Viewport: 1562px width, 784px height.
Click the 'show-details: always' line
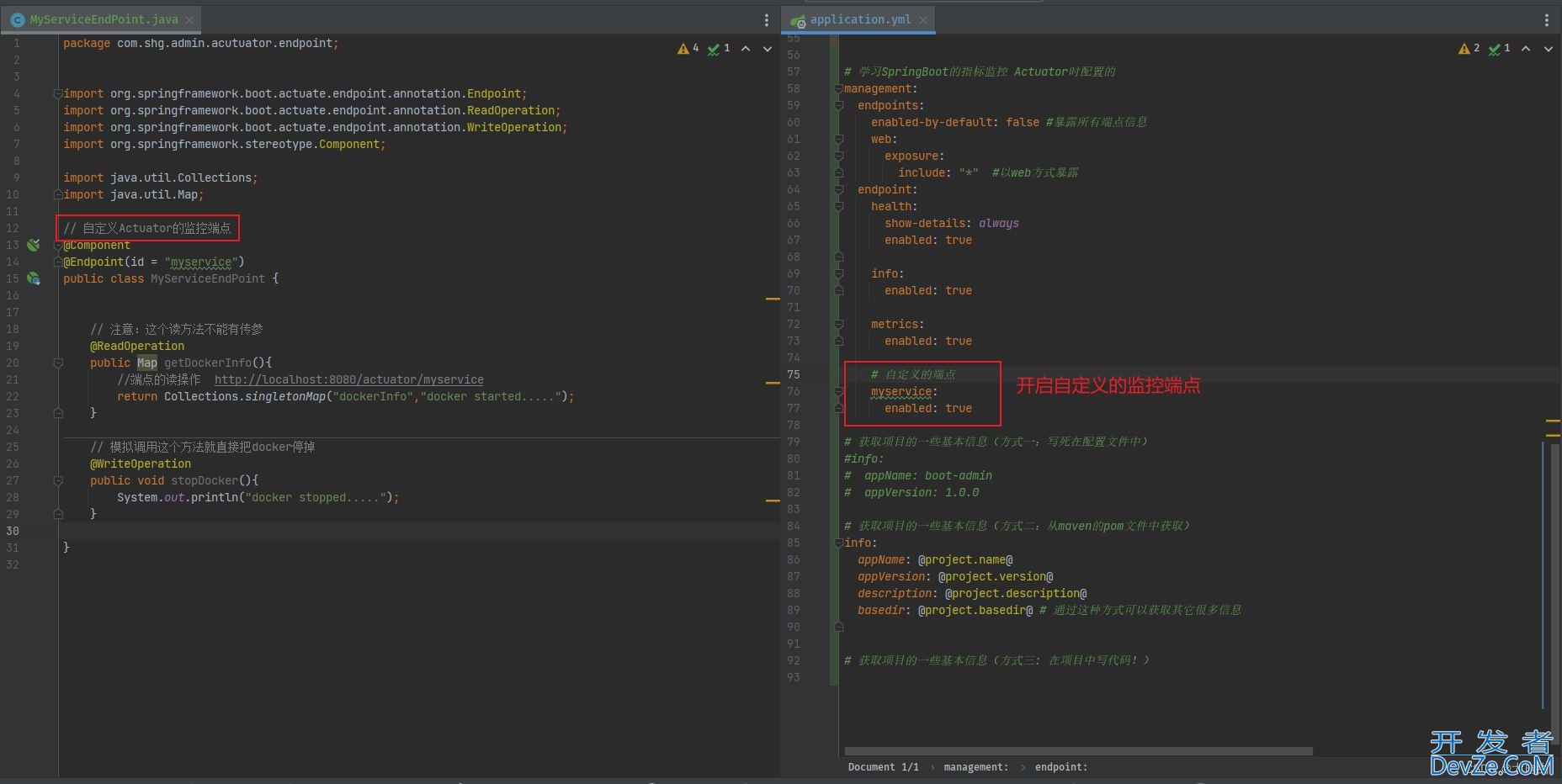click(x=952, y=223)
